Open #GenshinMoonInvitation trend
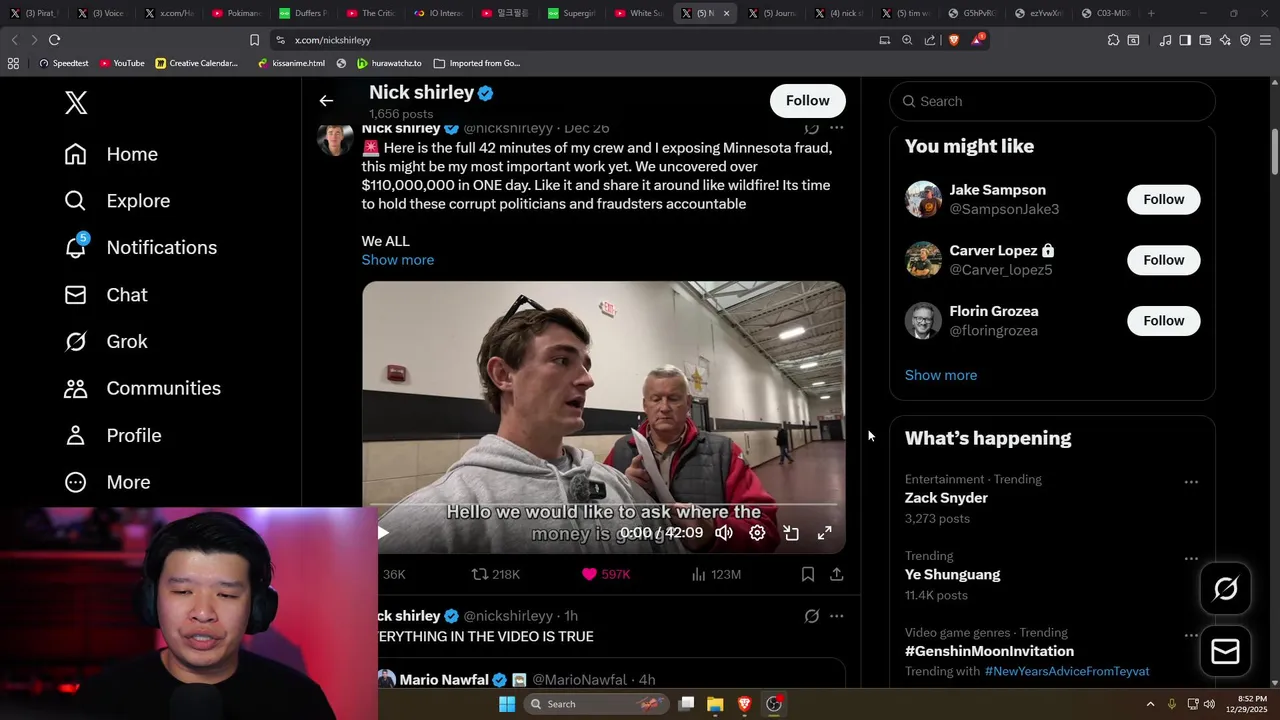1280x720 pixels. pos(989,651)
